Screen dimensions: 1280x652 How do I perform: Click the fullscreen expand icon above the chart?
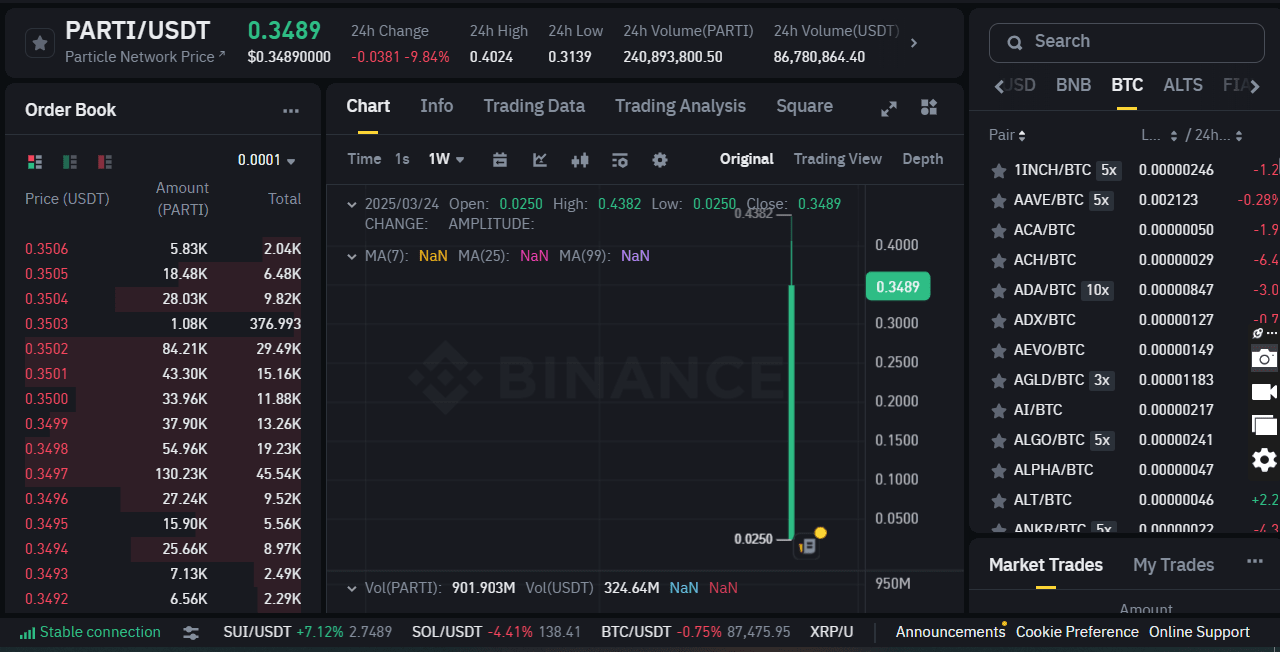pyautogui.click(x=889, y=109)
